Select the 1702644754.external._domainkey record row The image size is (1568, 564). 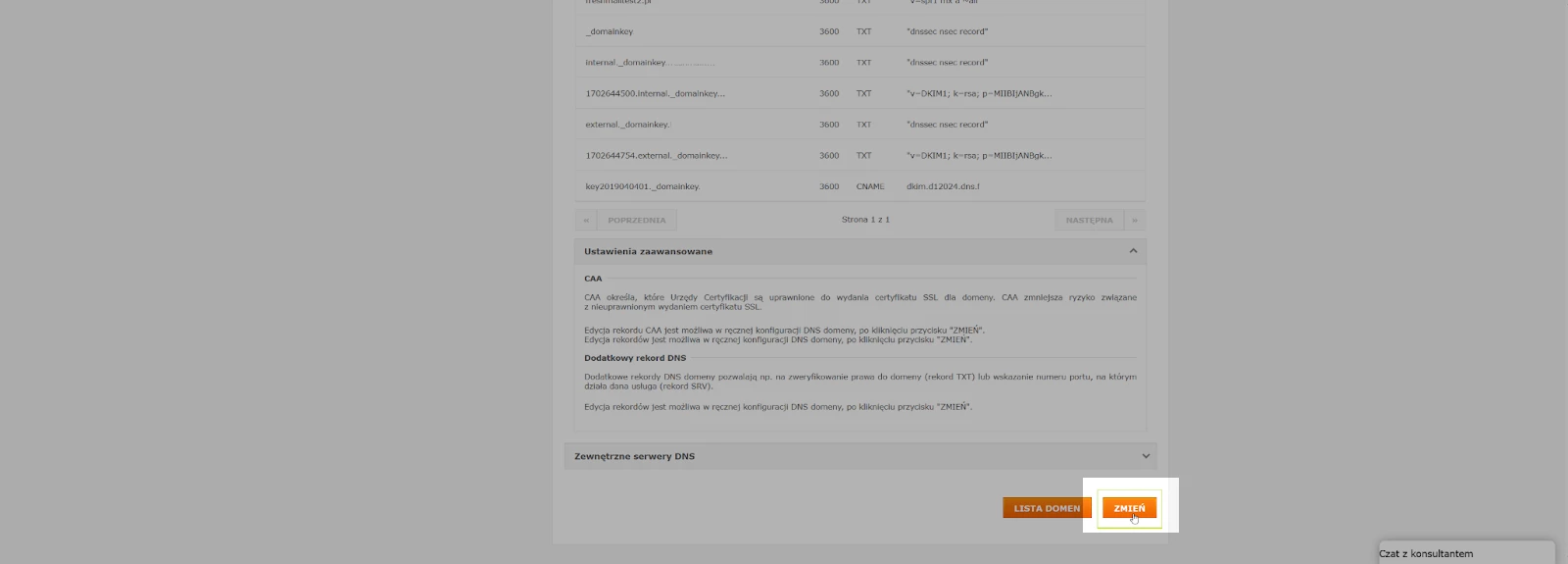coord(859,155)
